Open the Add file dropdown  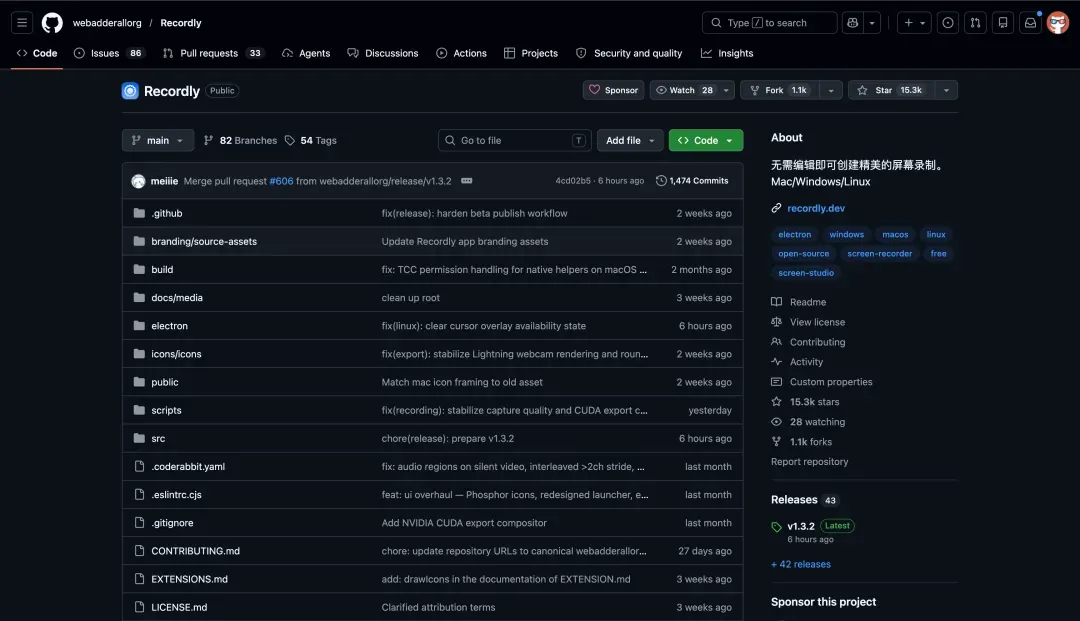[630, 140]
